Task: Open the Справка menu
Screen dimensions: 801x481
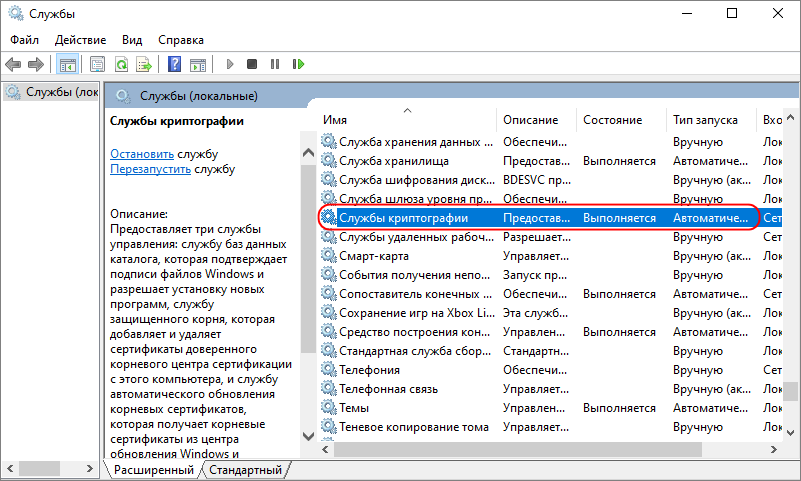Action: pyautogui.click(x=181, y=39)
